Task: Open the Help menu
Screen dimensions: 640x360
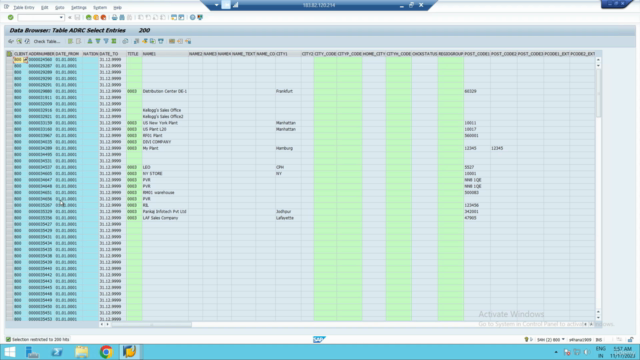Action: coord(117,7)
